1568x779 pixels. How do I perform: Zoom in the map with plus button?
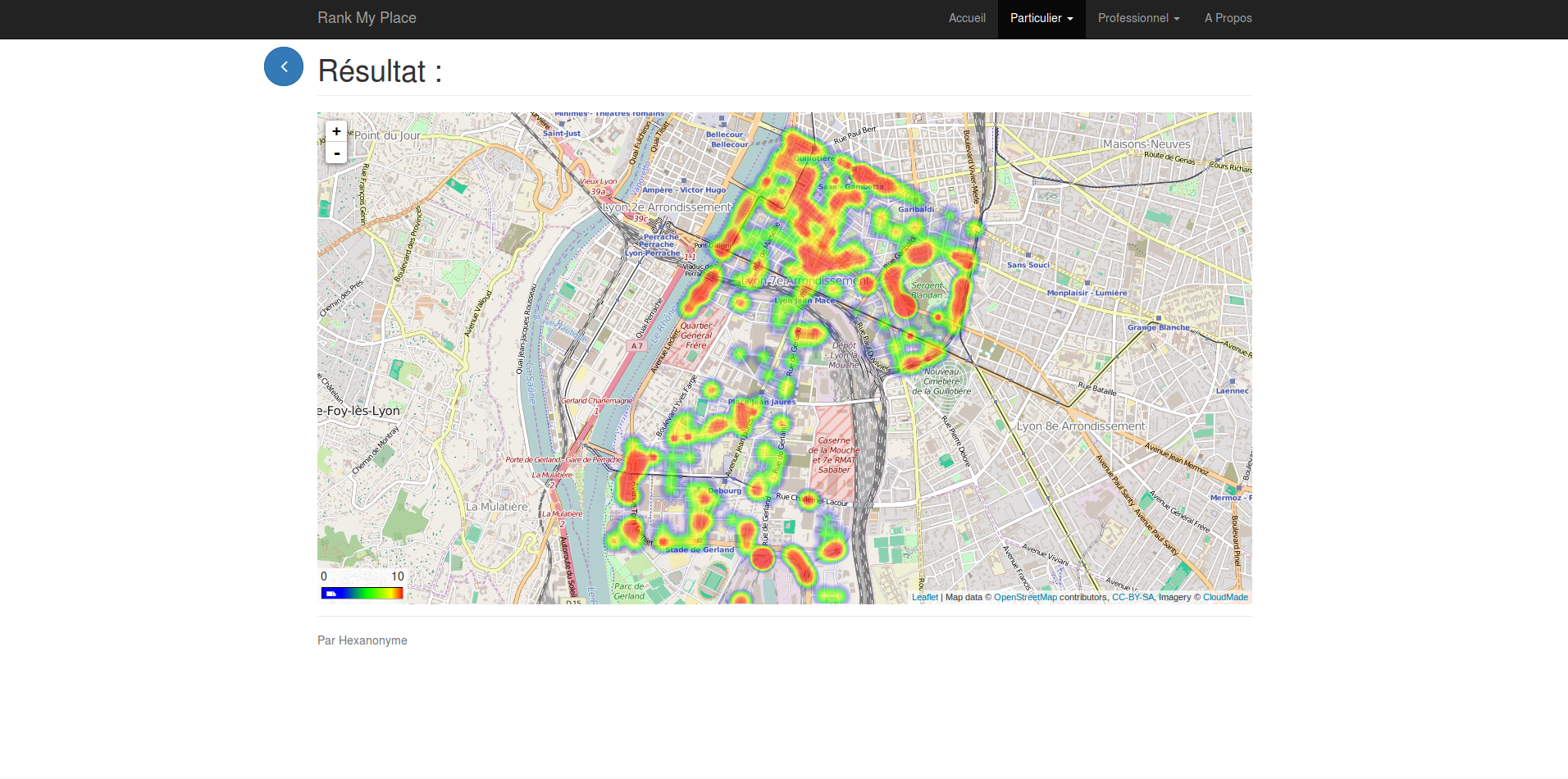[336, 131]
